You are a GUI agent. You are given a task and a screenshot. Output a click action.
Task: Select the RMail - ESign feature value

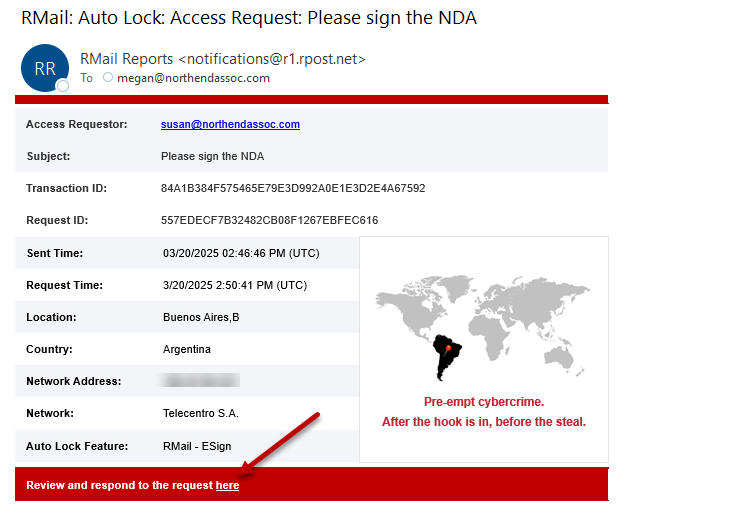pyautogui.click(x=197, y=446)
